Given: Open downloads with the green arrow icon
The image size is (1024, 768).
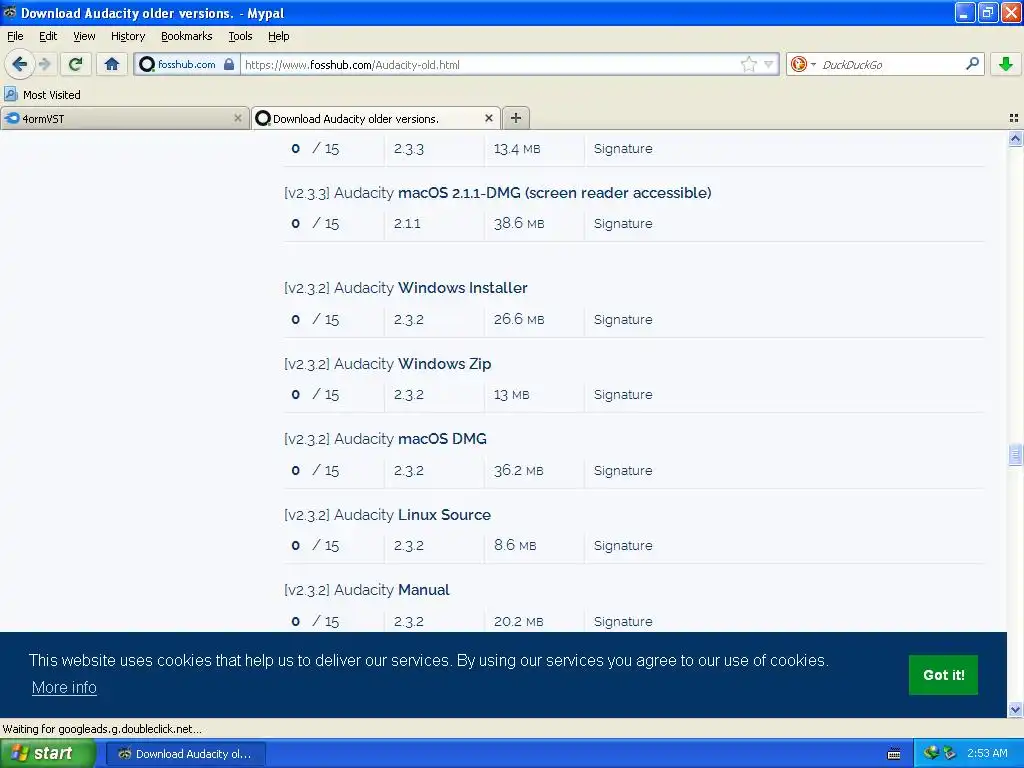Looking at the screenshot, I should [x=1005, y=64].
